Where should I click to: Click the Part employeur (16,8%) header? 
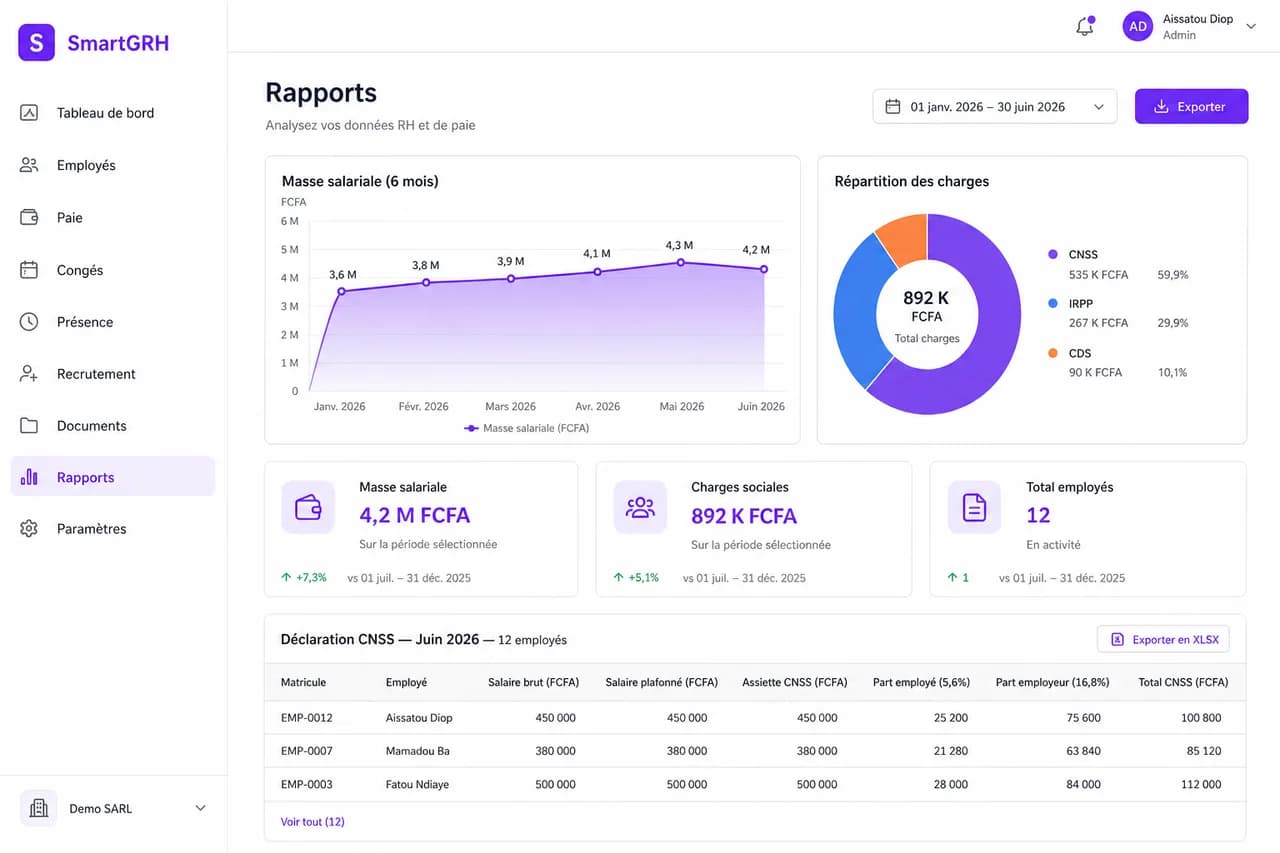click(x=1052, y=682)
